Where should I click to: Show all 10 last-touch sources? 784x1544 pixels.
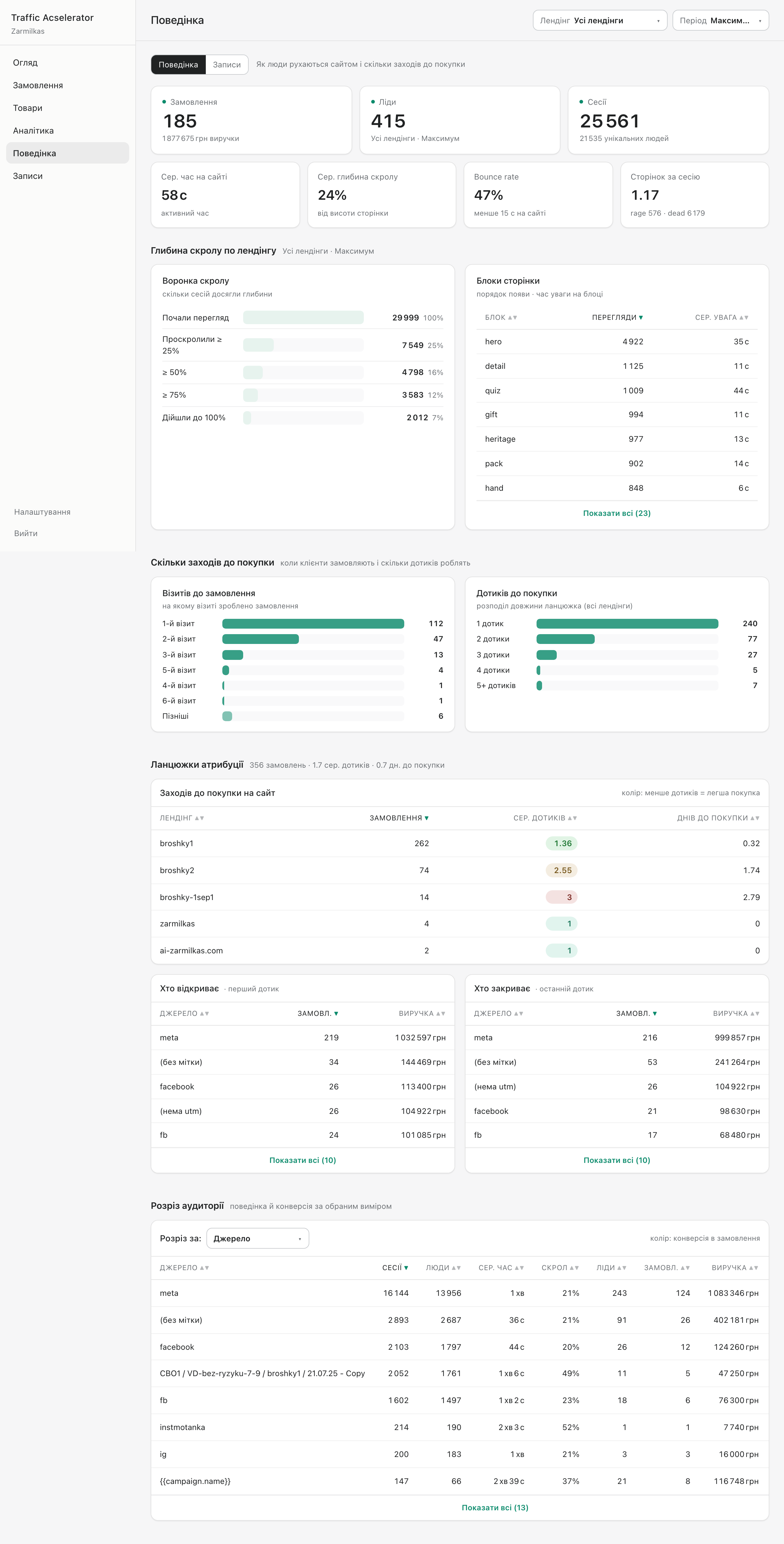[x=617, y=1160]
